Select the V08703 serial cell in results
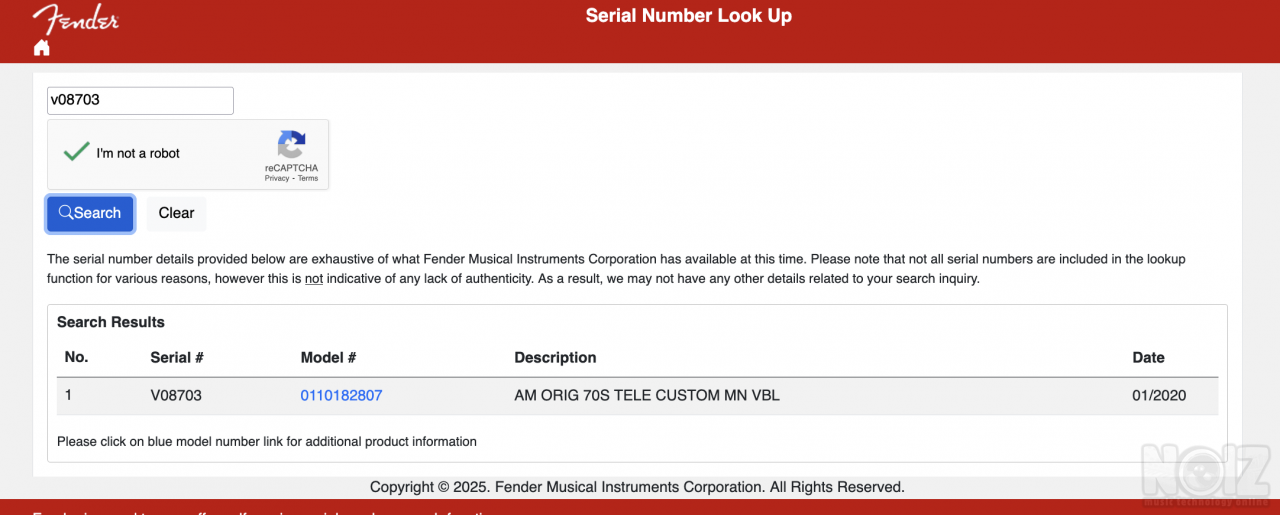The height and width of the screenshot is (515, 1280). (x=176, y=395)
